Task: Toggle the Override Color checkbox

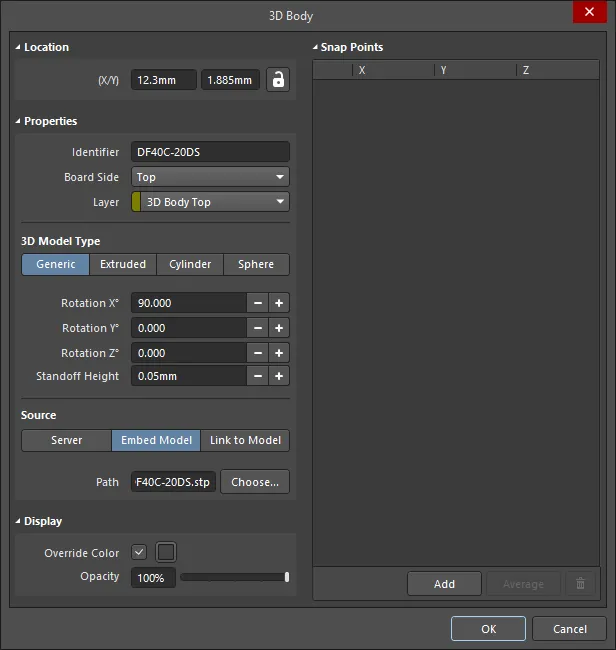Action: [139, 552]
